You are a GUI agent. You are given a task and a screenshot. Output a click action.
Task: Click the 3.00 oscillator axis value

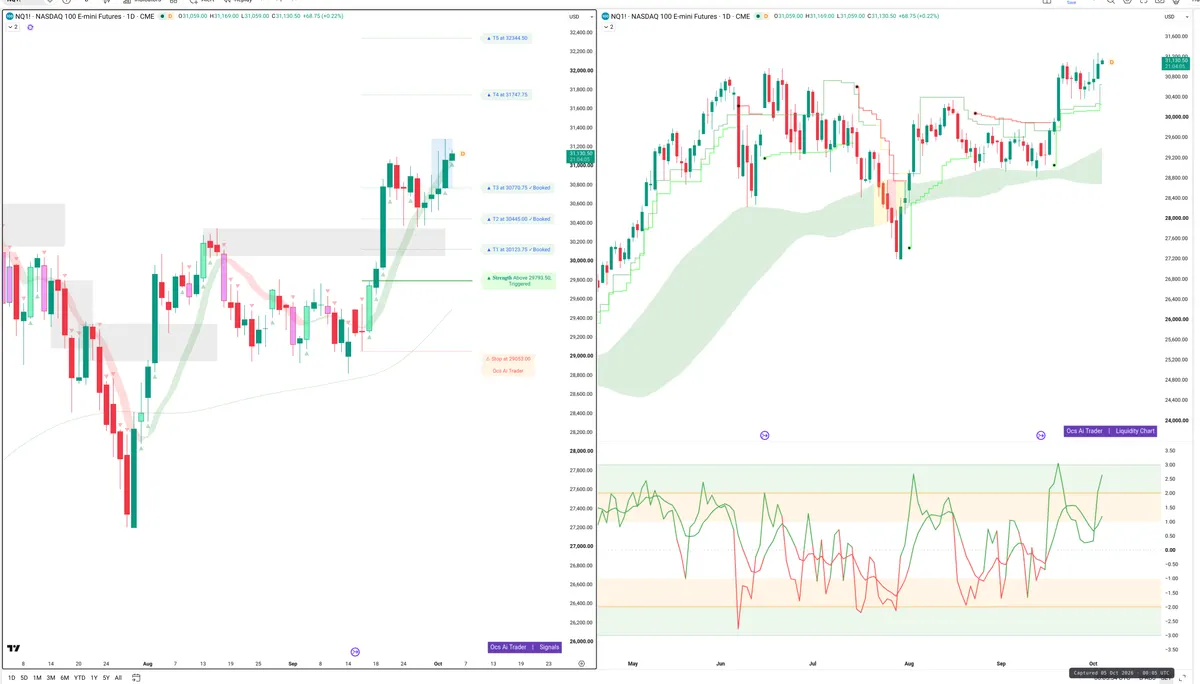[x=1170, y=464]
